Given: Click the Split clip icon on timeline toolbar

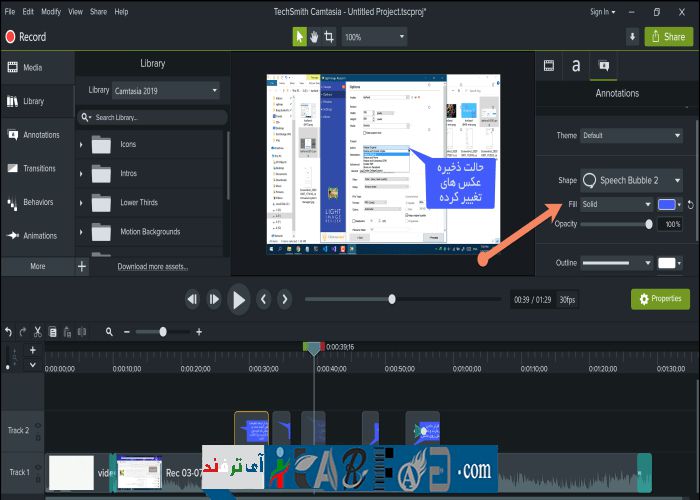Looking at the screenshot, I should [81, 331].
